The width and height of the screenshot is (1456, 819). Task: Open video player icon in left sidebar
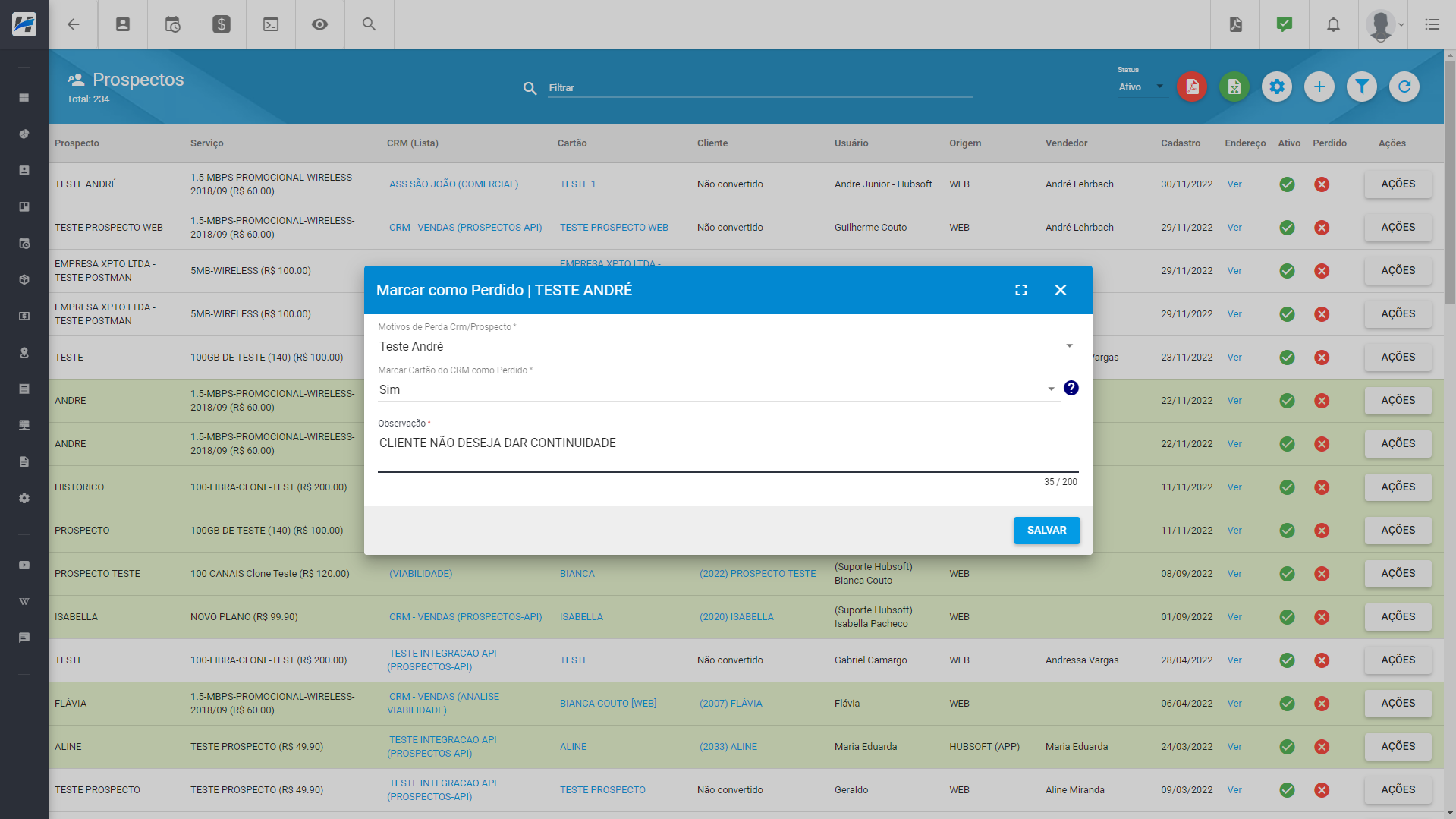[x=24, y=565]
